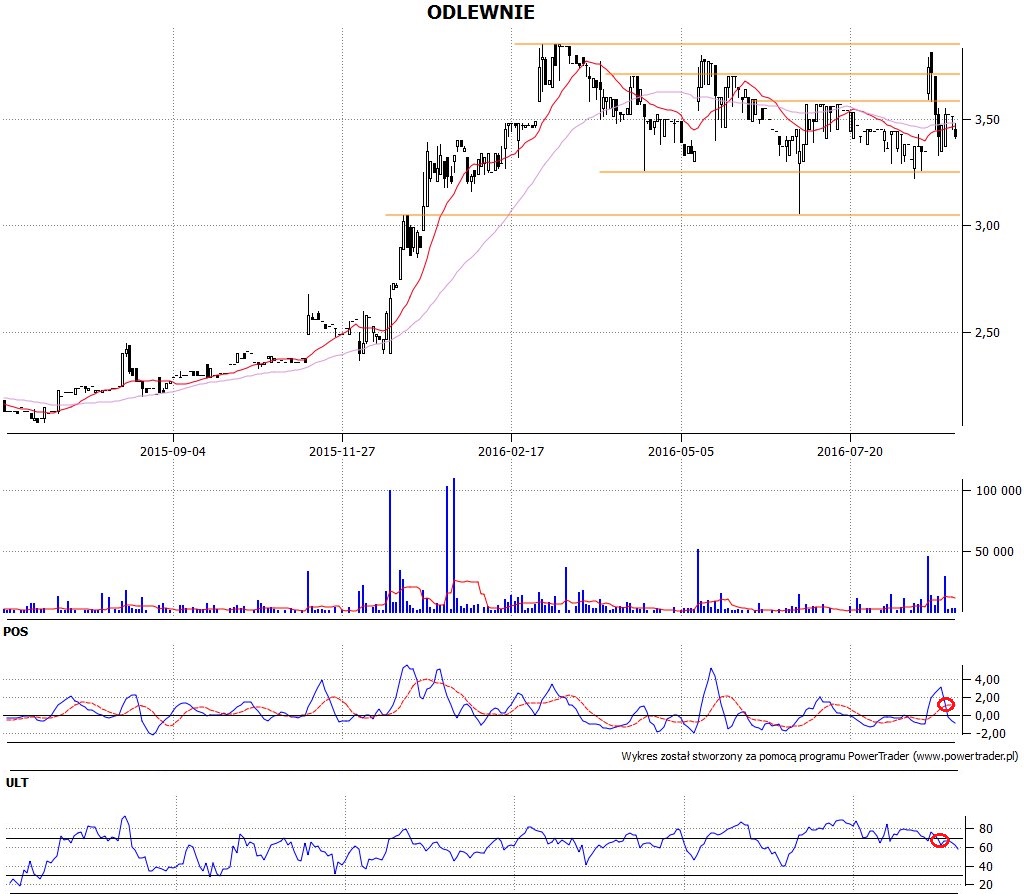Click the 0,00 POS axis value
The width and height of the screenshot is (1024, 896).
(x=987, y=716)
